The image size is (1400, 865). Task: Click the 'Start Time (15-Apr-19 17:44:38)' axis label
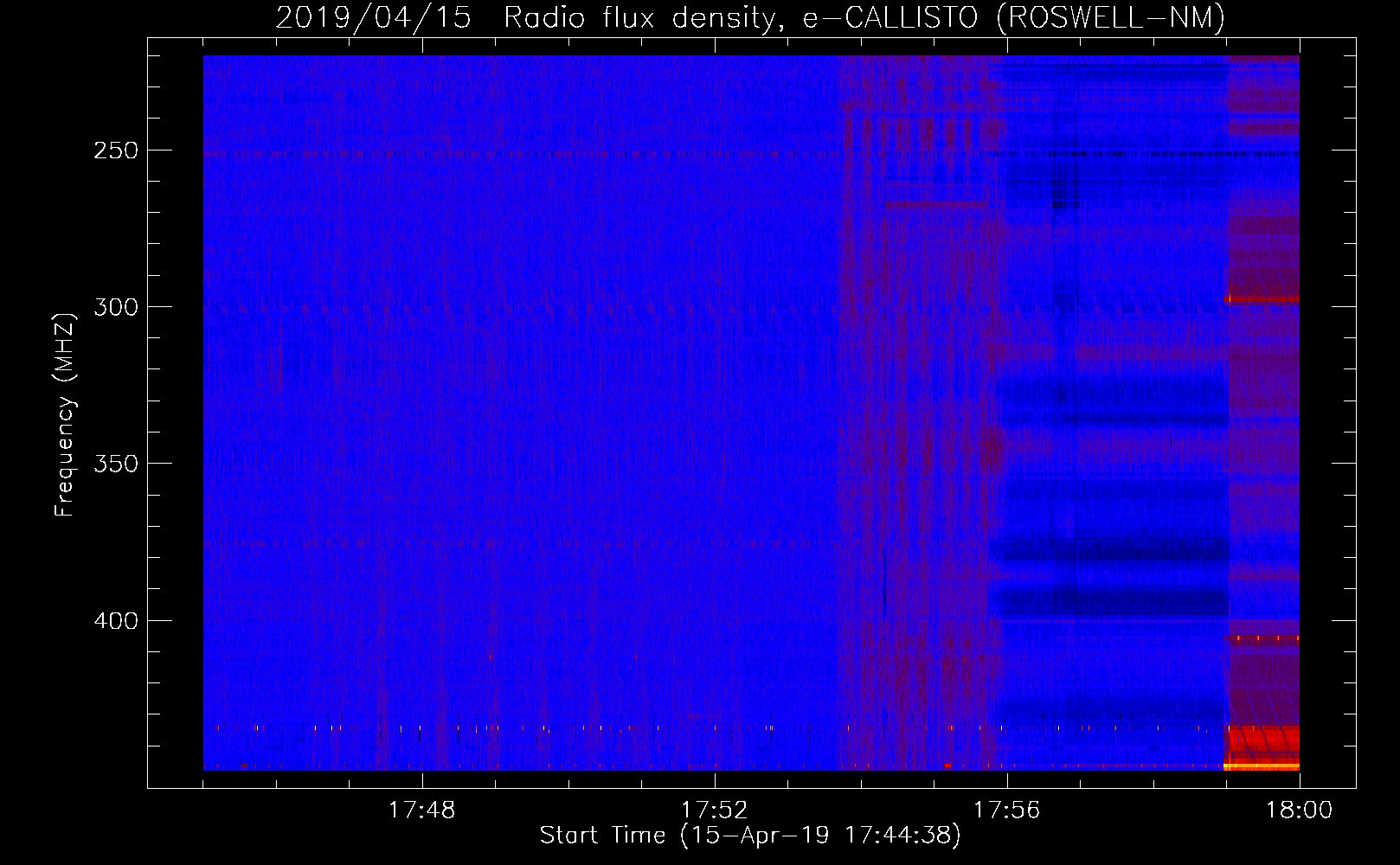[750, 836]
